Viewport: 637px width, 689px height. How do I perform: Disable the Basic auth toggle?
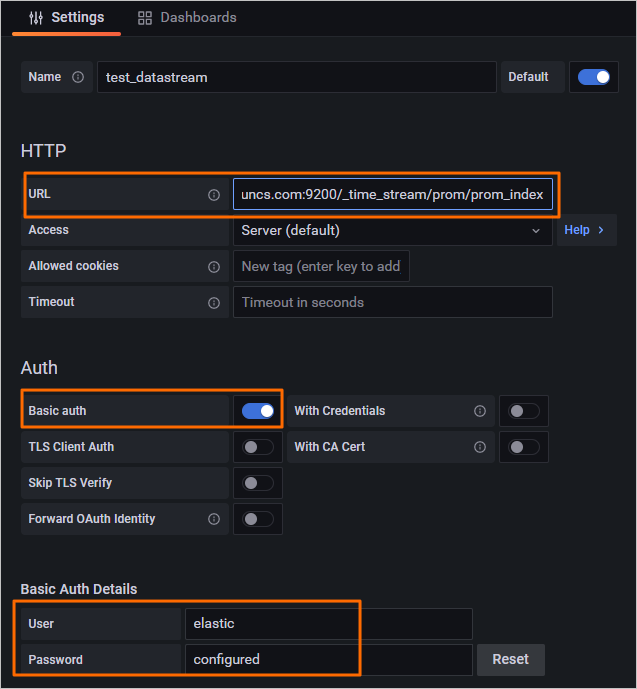(258, 411)
